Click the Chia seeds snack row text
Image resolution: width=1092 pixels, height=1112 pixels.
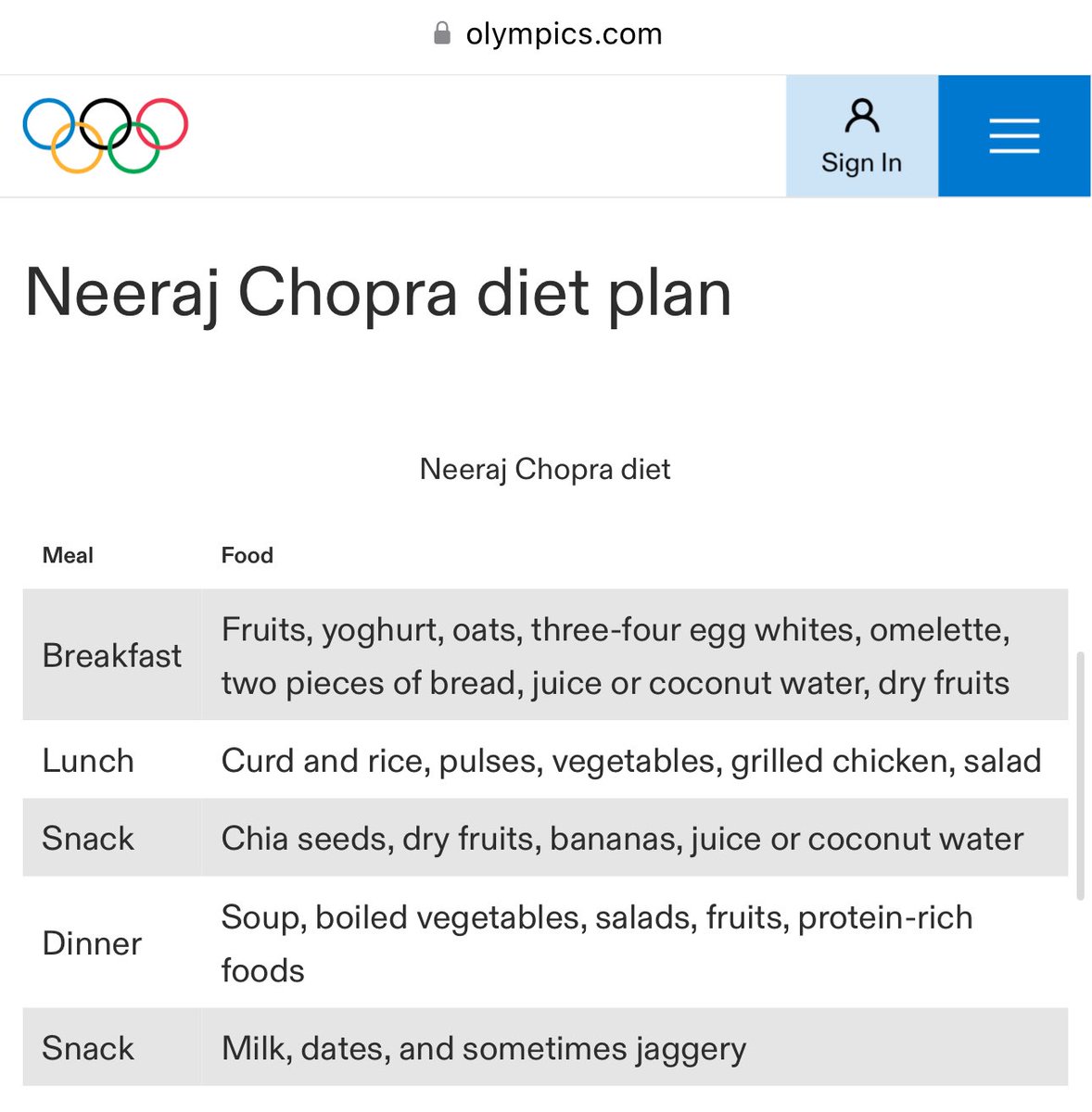click(622, 839)
